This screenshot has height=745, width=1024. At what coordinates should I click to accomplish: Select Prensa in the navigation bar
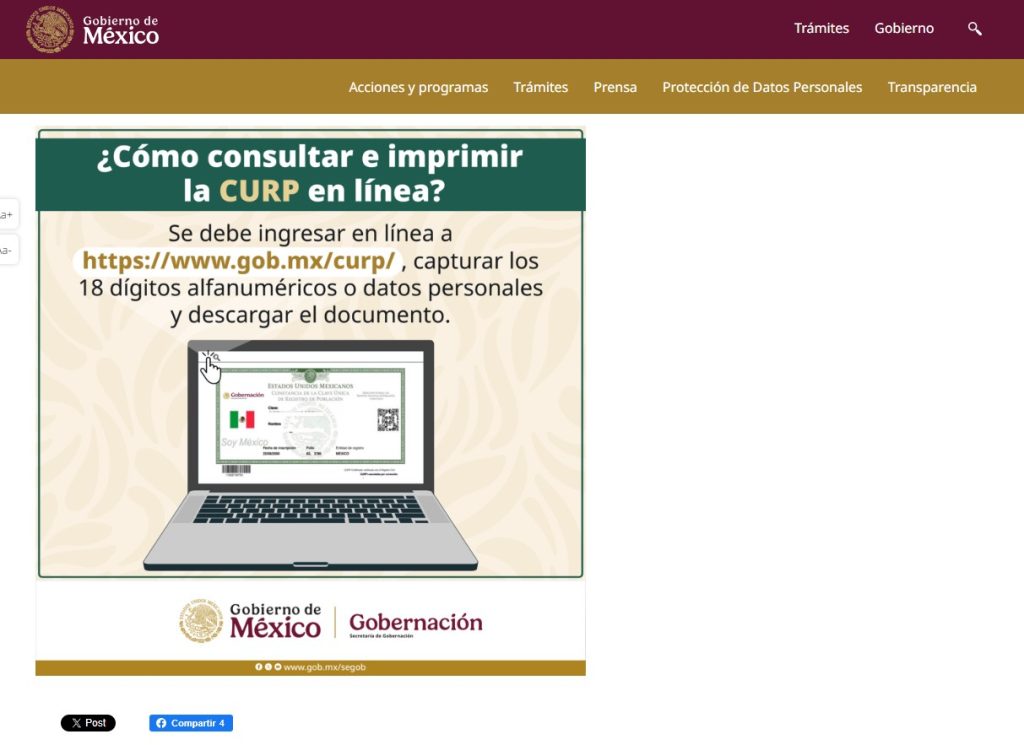coord(615,87)
